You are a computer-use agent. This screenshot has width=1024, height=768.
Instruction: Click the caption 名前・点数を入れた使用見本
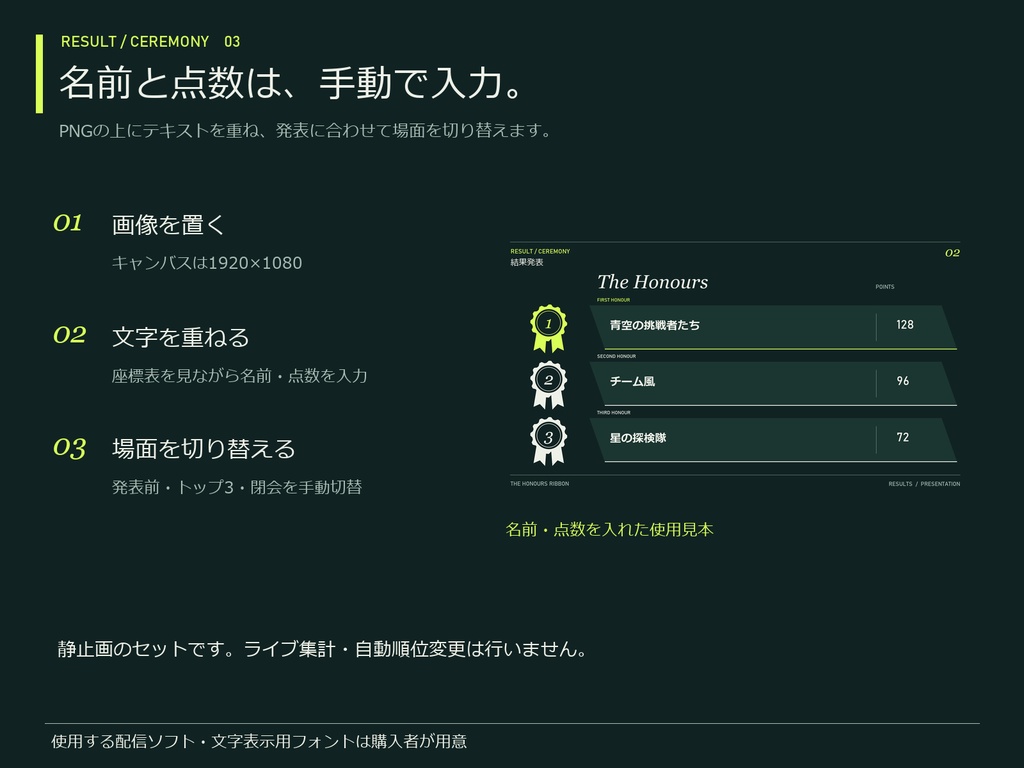609,530
